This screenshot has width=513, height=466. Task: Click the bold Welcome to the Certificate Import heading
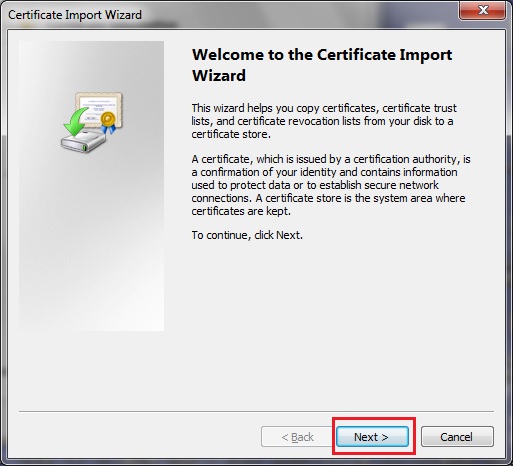pyautogui.click(x=322, y=55)
